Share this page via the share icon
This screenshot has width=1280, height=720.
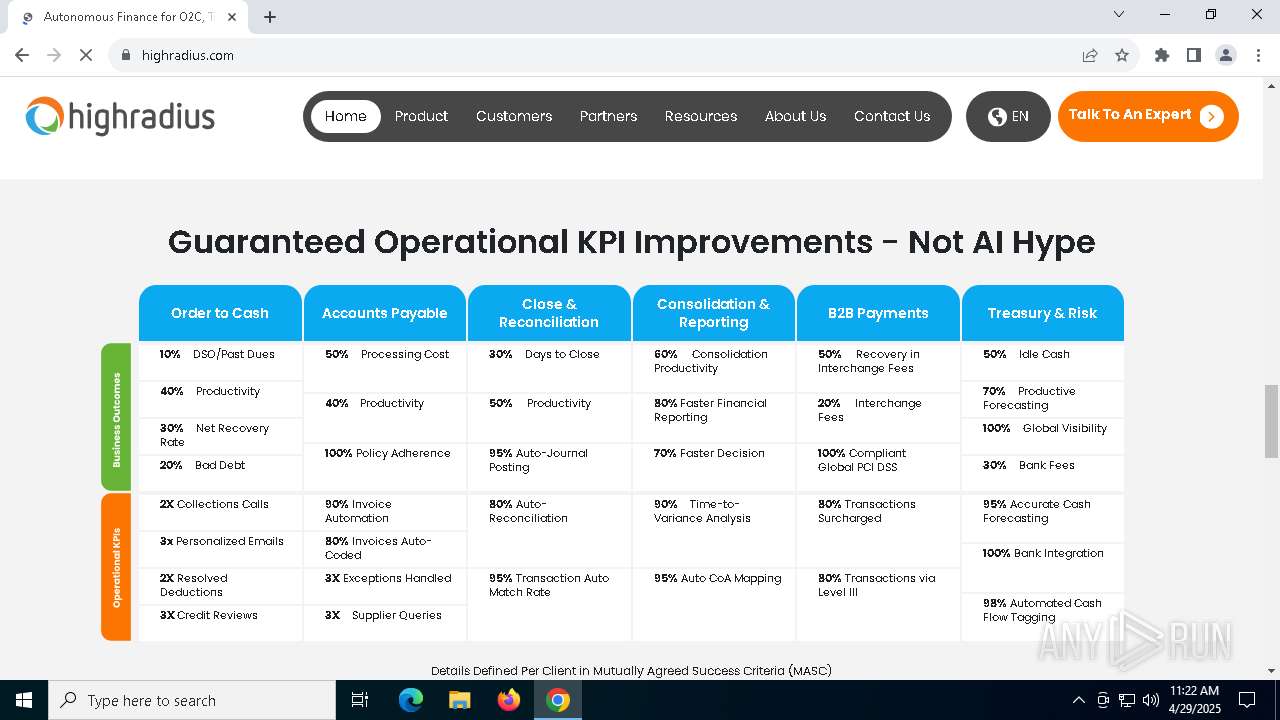click(x=1090, y=55)
